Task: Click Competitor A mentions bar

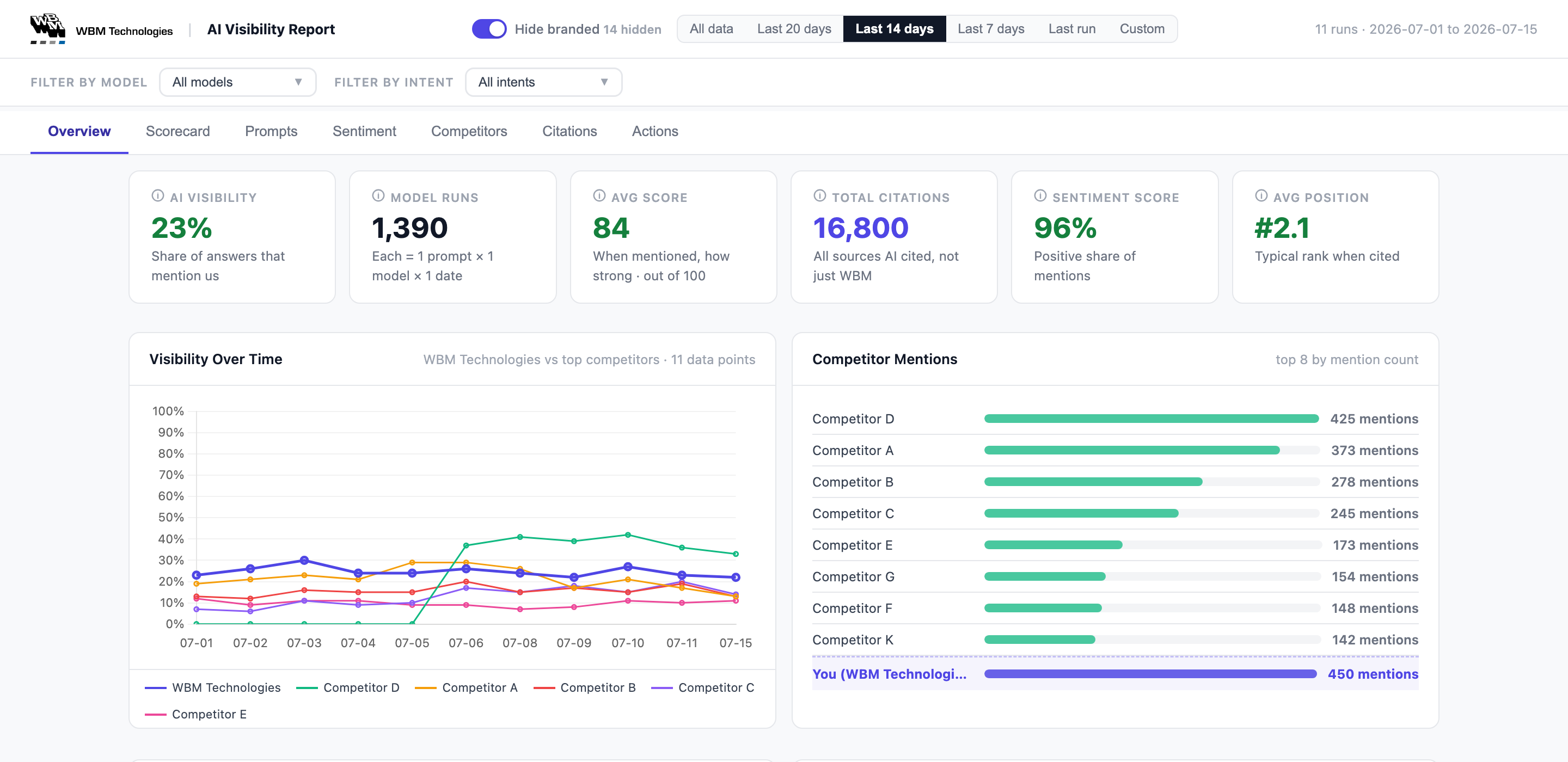Action: point(1131,450)
